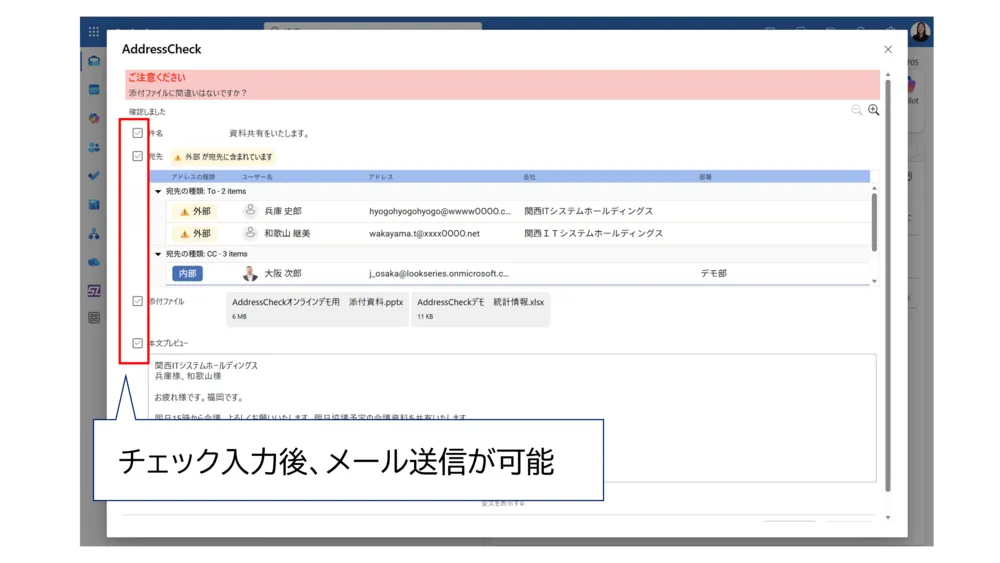Open Word icon in Outlook sidebar
The height and width of the screenshot is (563, 1000).
coord(94,205)
